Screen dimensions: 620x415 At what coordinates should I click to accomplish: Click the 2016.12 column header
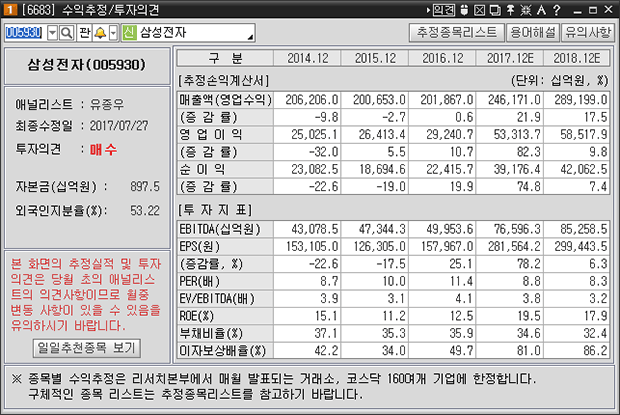[x=442, y=58]
